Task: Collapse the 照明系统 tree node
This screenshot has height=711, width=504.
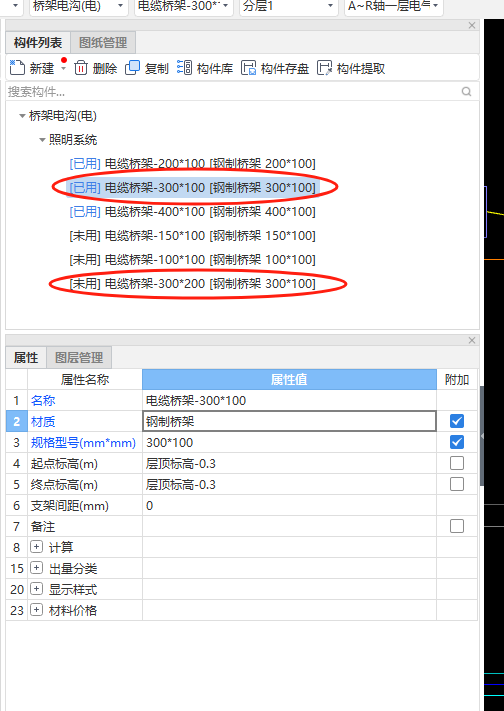Action: tap(42, 140)
